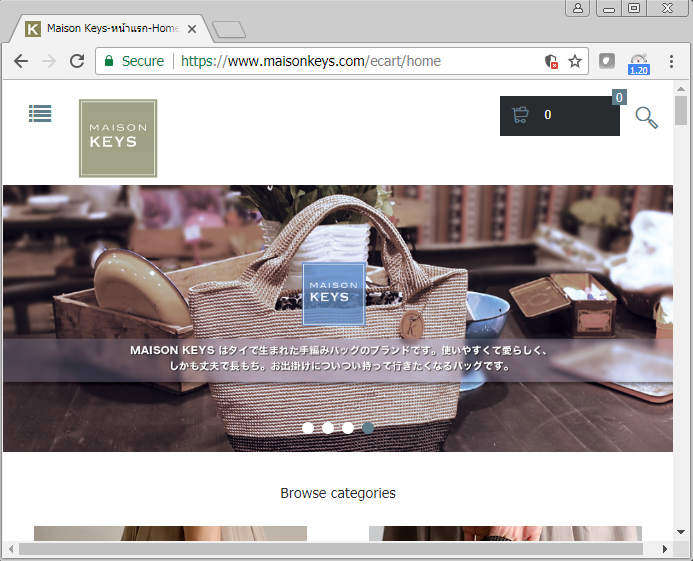693x561 pixels.
Task: Reload the page
Action: tap(77, 61)
